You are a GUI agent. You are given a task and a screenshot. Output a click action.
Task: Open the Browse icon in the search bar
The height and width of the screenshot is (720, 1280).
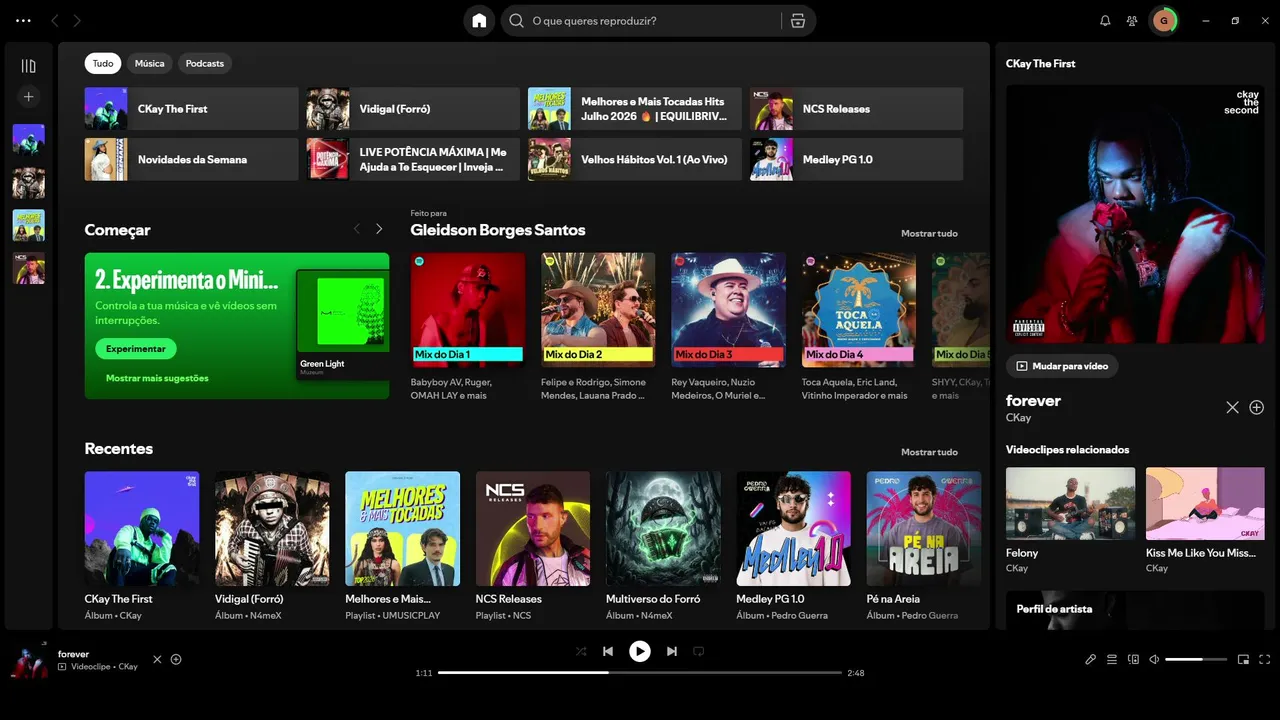pos(798,21)
